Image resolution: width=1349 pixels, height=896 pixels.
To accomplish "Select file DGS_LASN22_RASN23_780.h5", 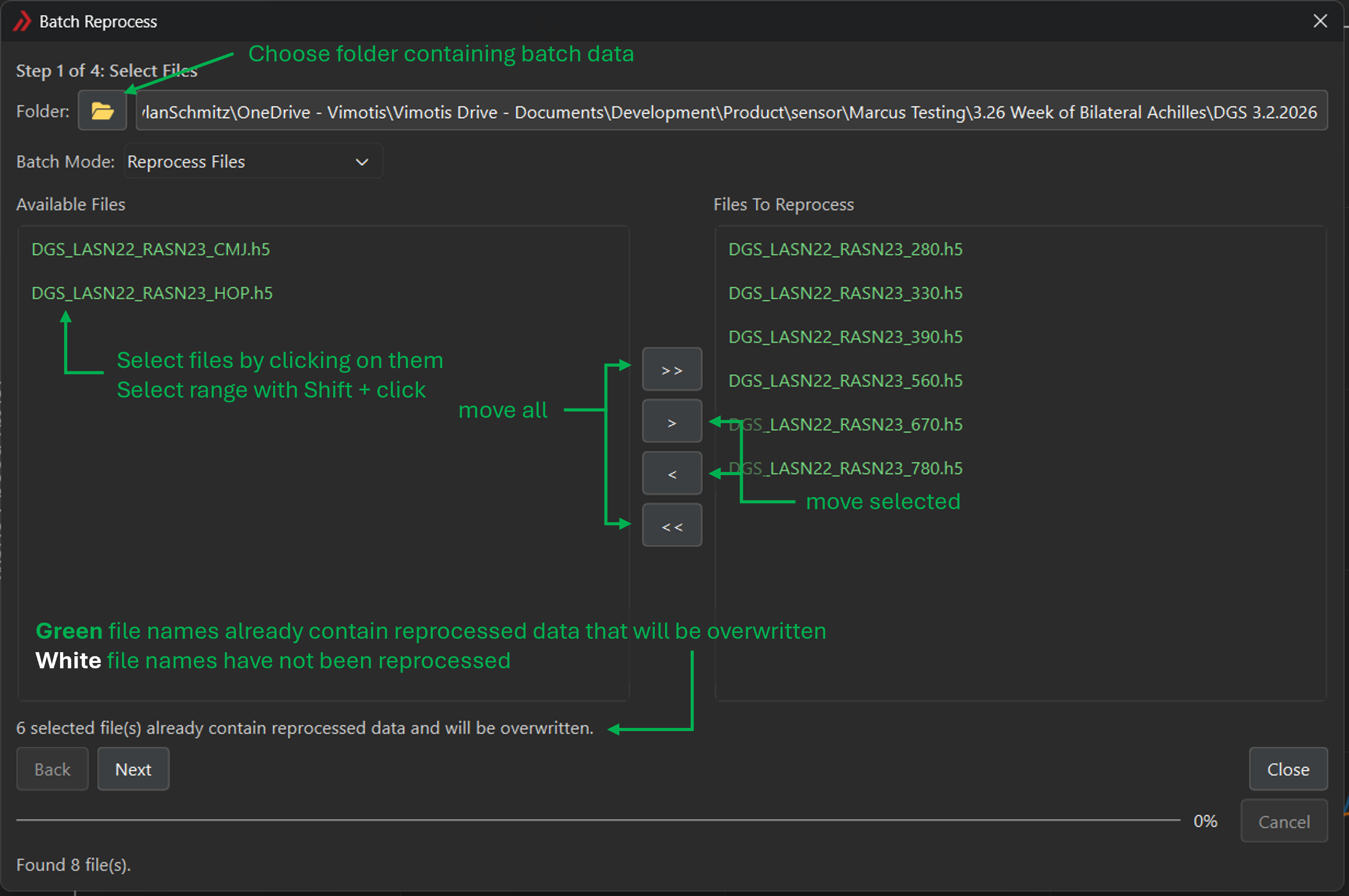I will pyautogui.click(x=845, y=468).
